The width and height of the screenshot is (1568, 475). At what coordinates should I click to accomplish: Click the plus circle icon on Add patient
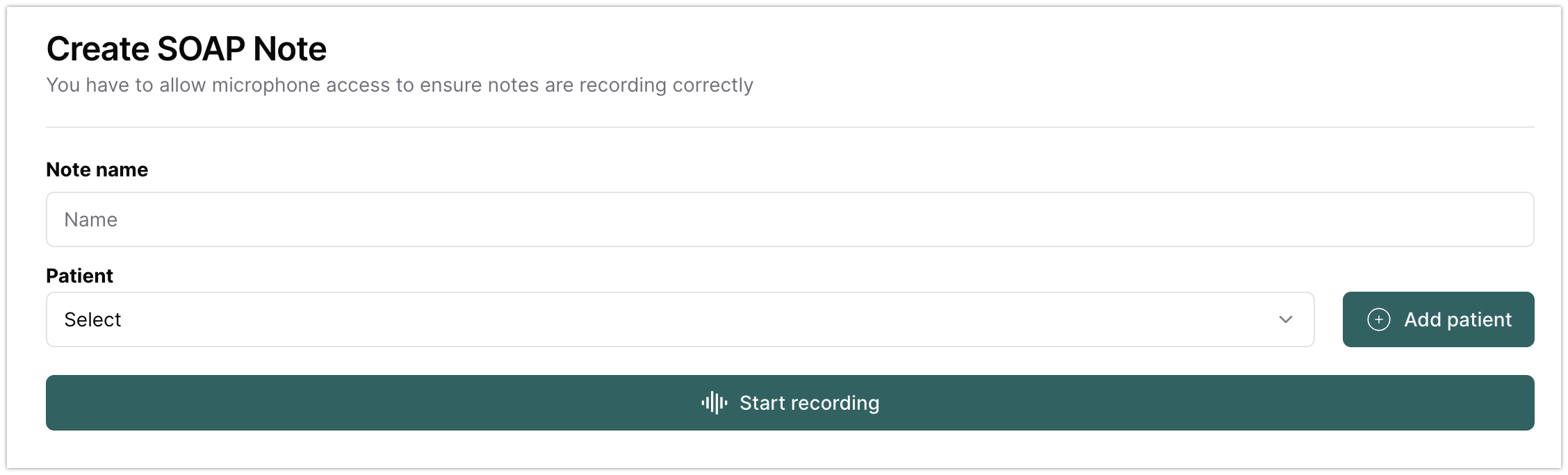pyautogui.click(x=1378, y=319)
